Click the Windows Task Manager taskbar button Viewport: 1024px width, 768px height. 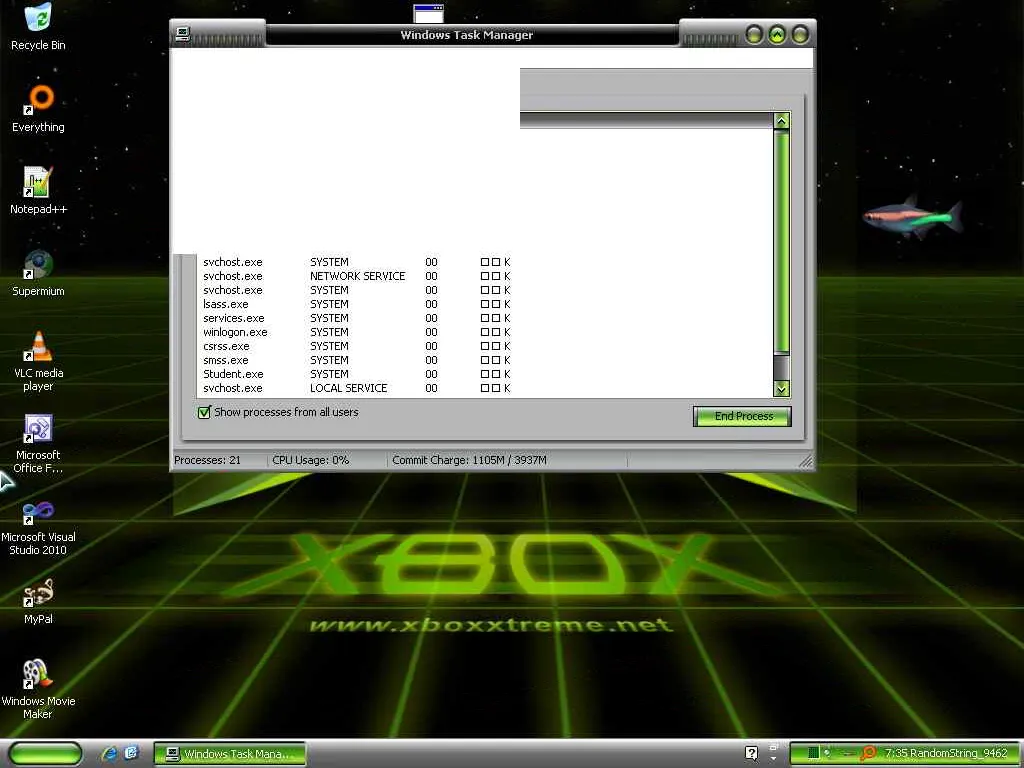click(x=230, y=754)
